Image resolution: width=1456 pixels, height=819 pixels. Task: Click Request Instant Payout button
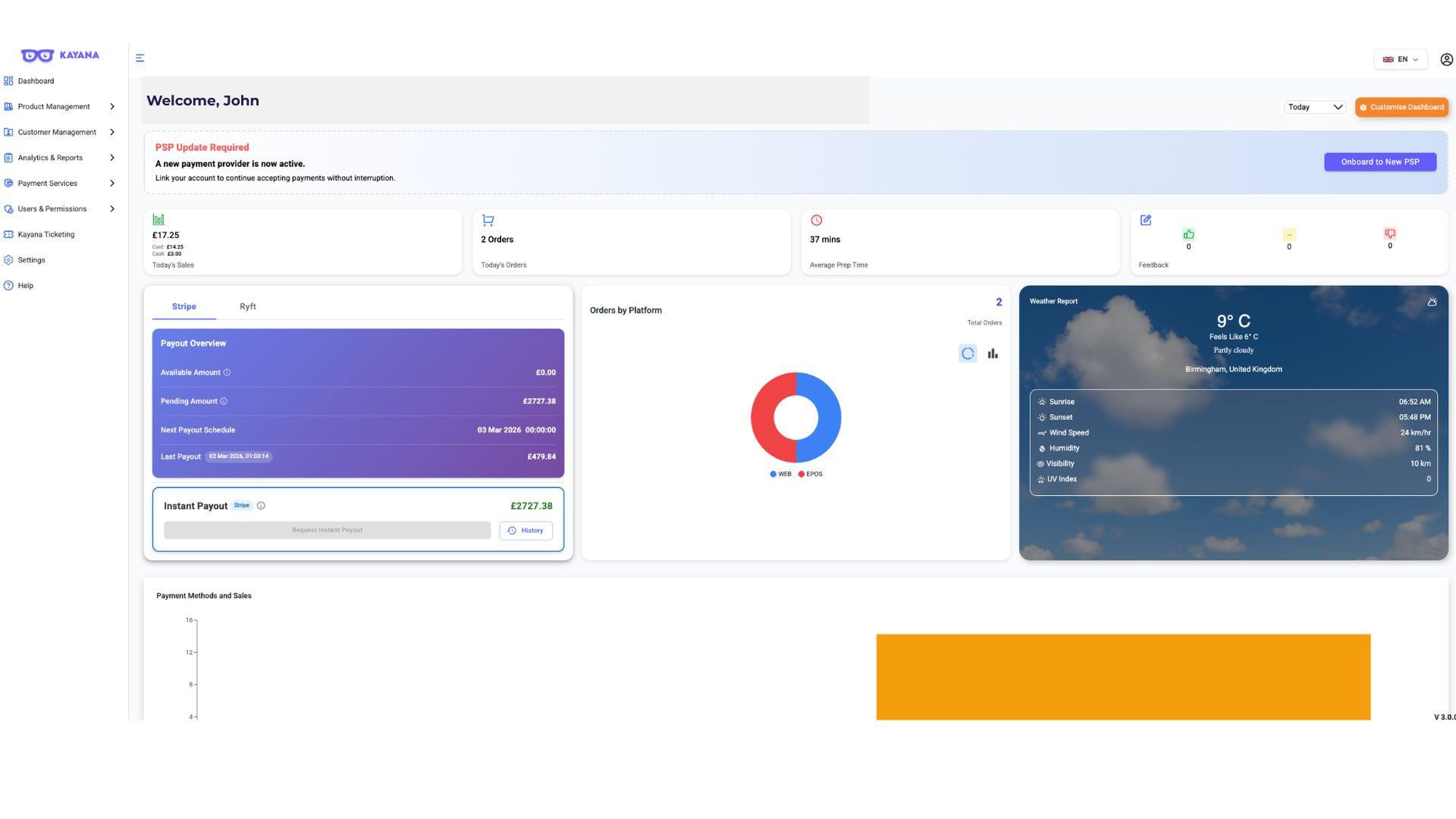click(x=327, y=531)
